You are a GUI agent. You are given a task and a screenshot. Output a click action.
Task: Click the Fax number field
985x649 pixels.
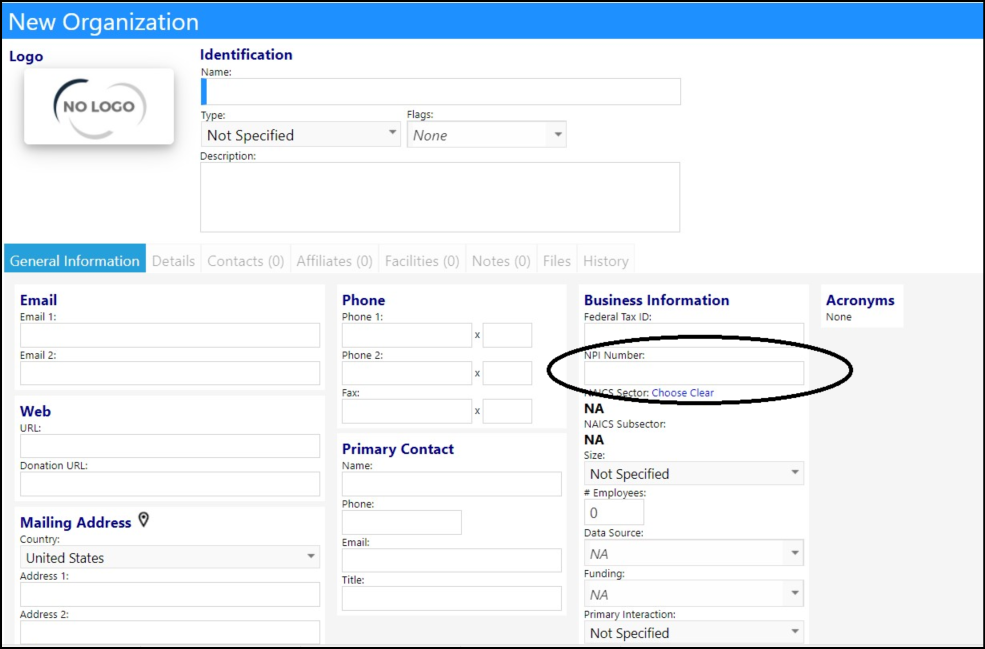tap(406, 411)
